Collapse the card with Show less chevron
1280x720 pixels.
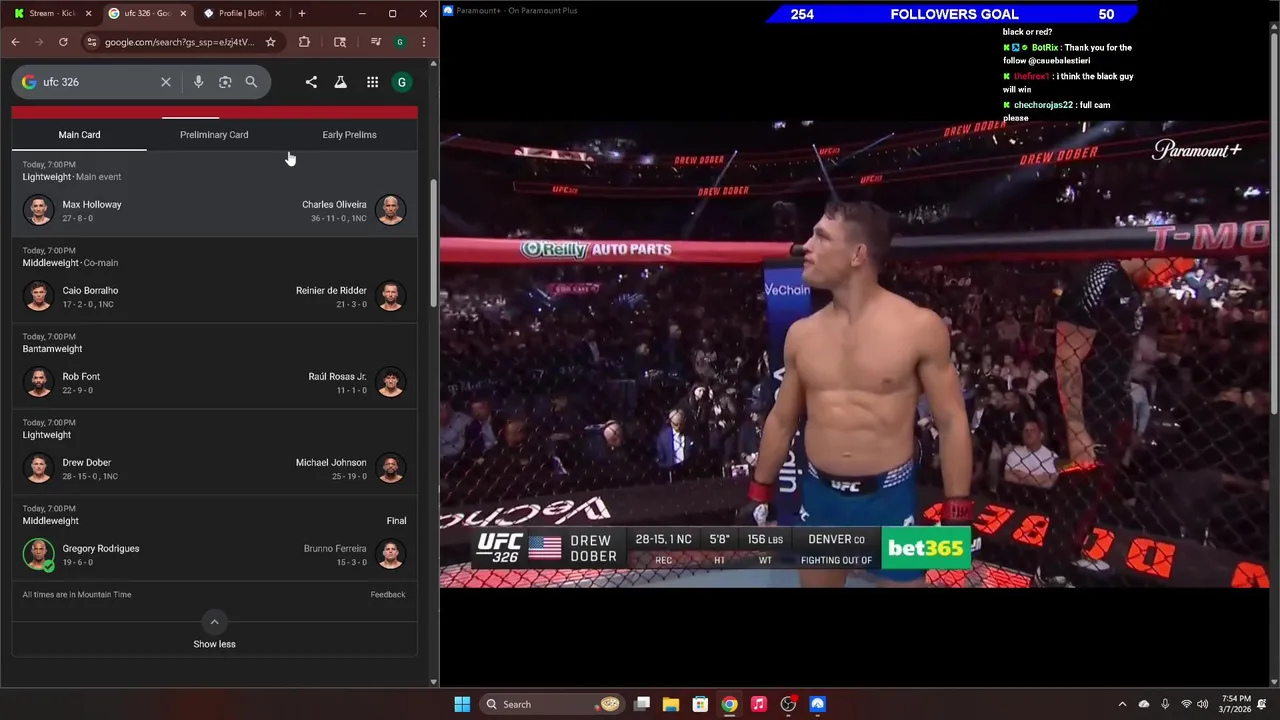(214, 621)
